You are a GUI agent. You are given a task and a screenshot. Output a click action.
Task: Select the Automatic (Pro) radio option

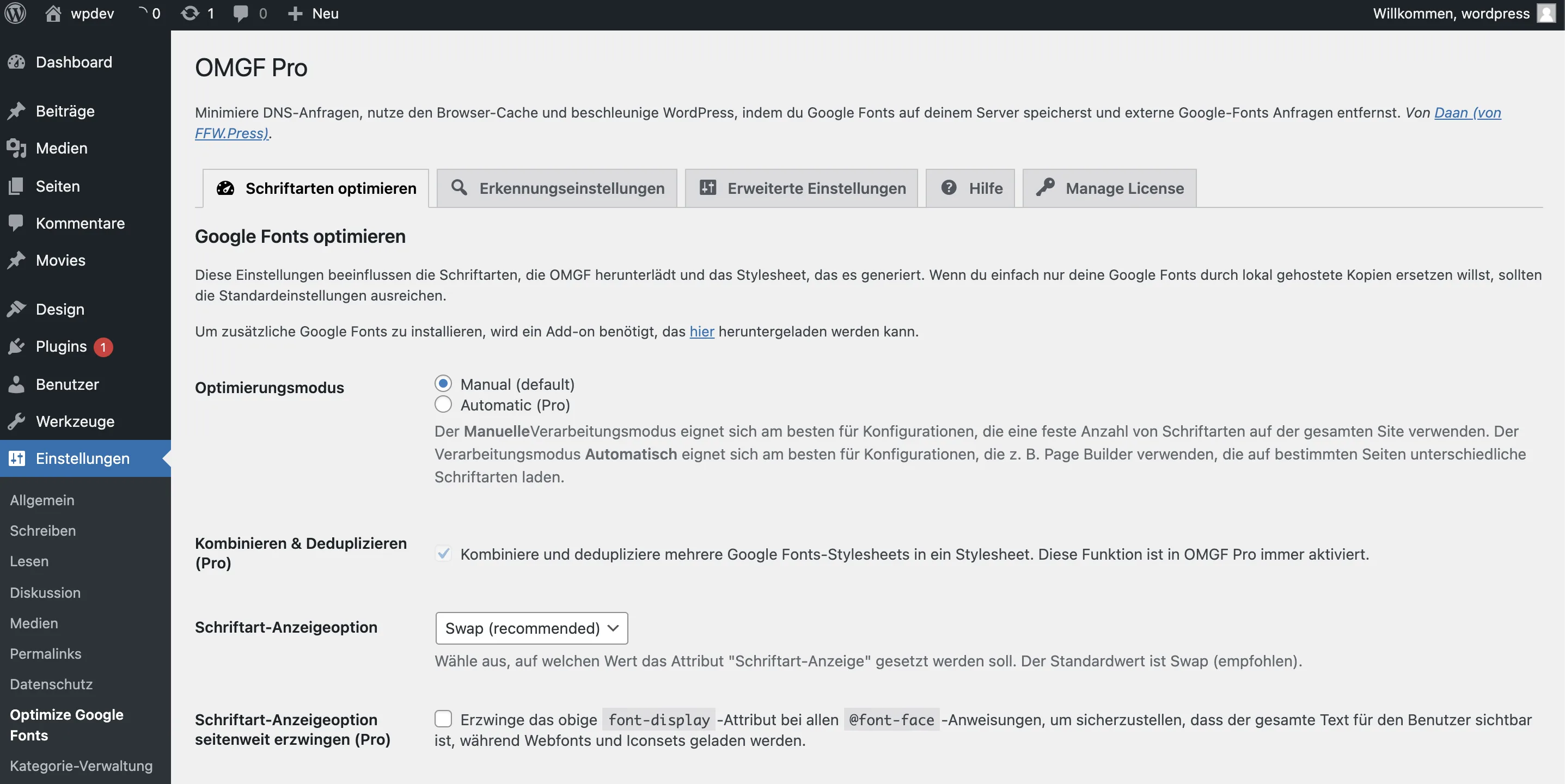[443, 405]
